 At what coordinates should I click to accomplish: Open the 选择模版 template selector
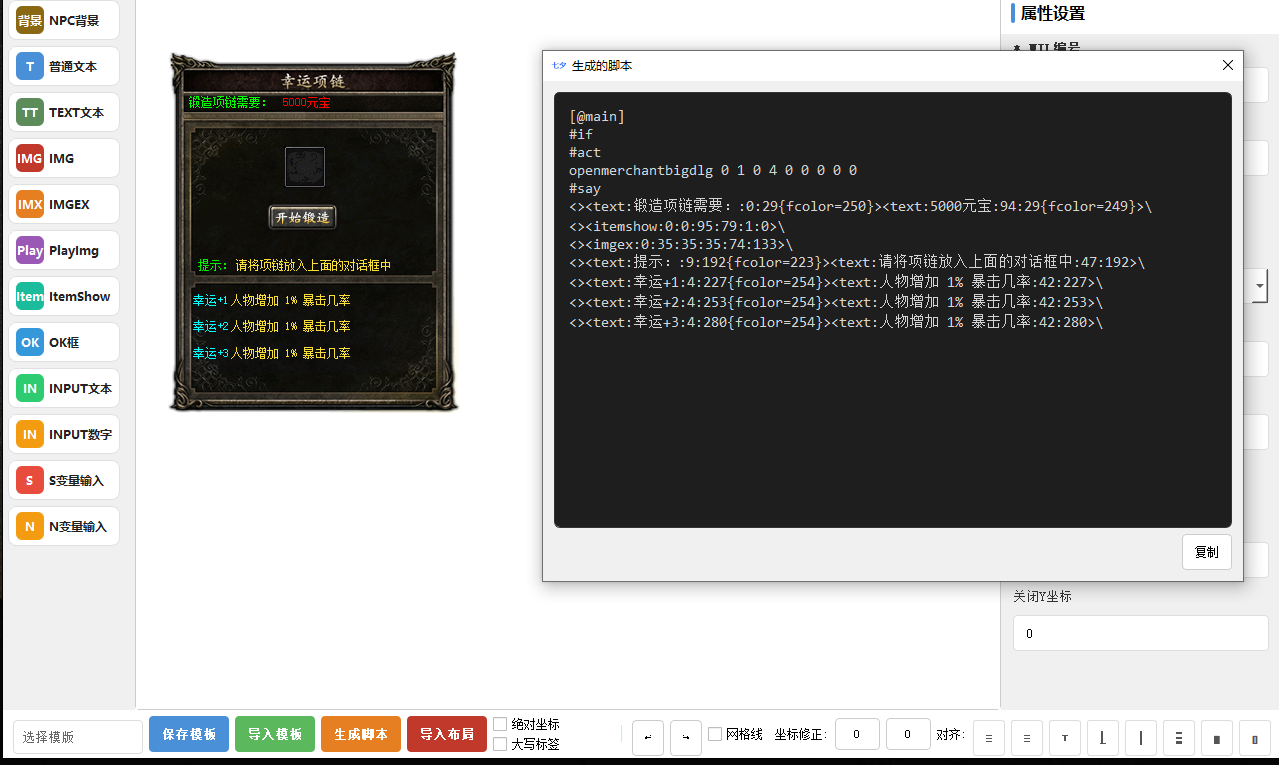pos(78,737)
